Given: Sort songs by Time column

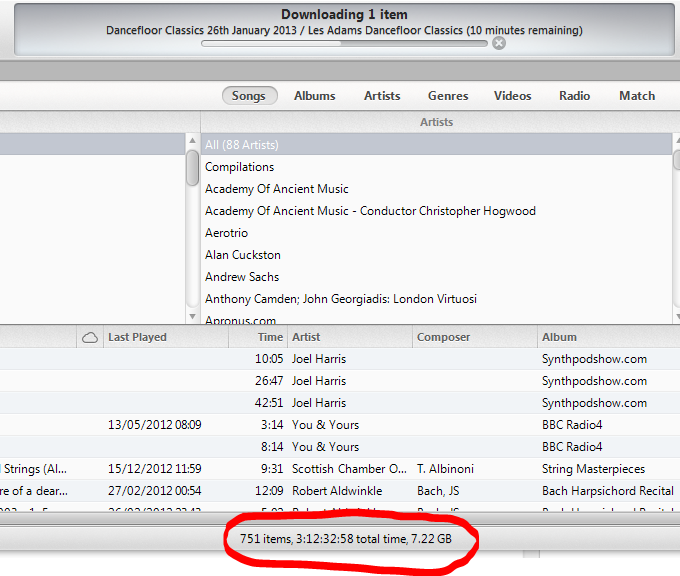Looking at the screenshot, I should pos(258,337).
